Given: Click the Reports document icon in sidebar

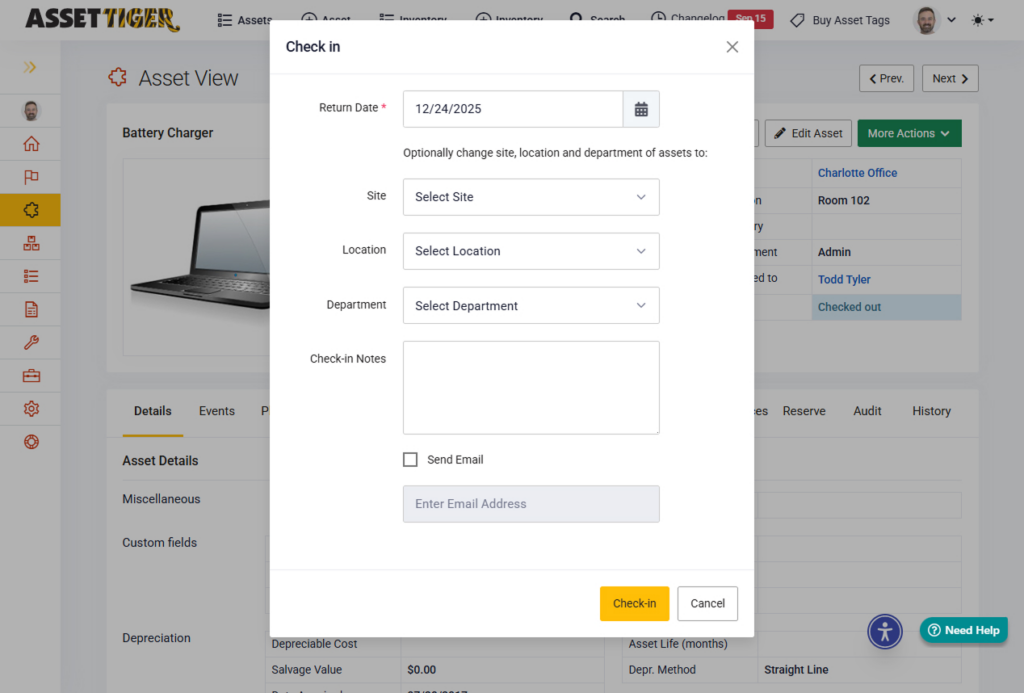Looking at the screenshot, I should tap(31, 310).
